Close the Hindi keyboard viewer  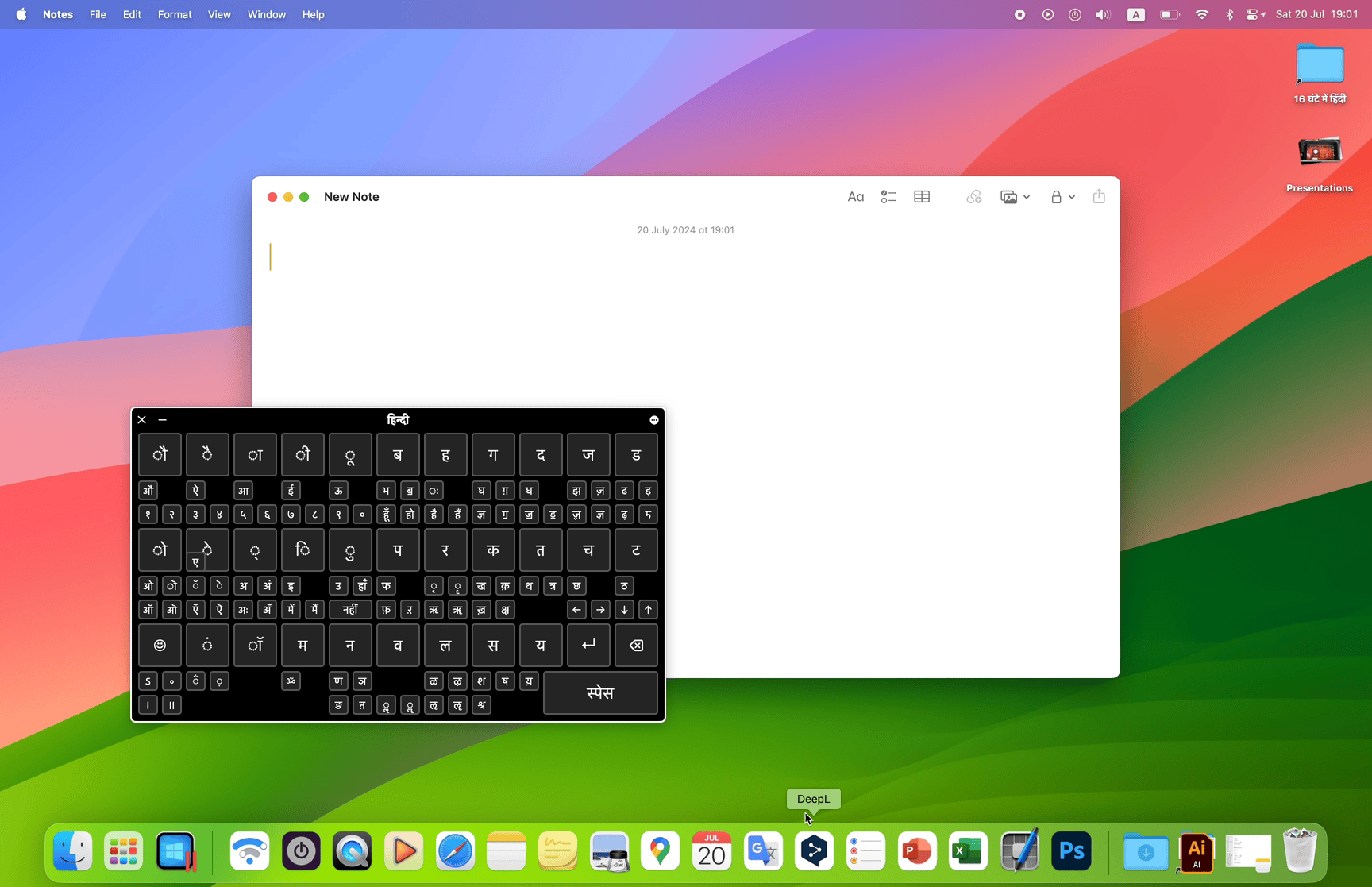tap(142, 420)
